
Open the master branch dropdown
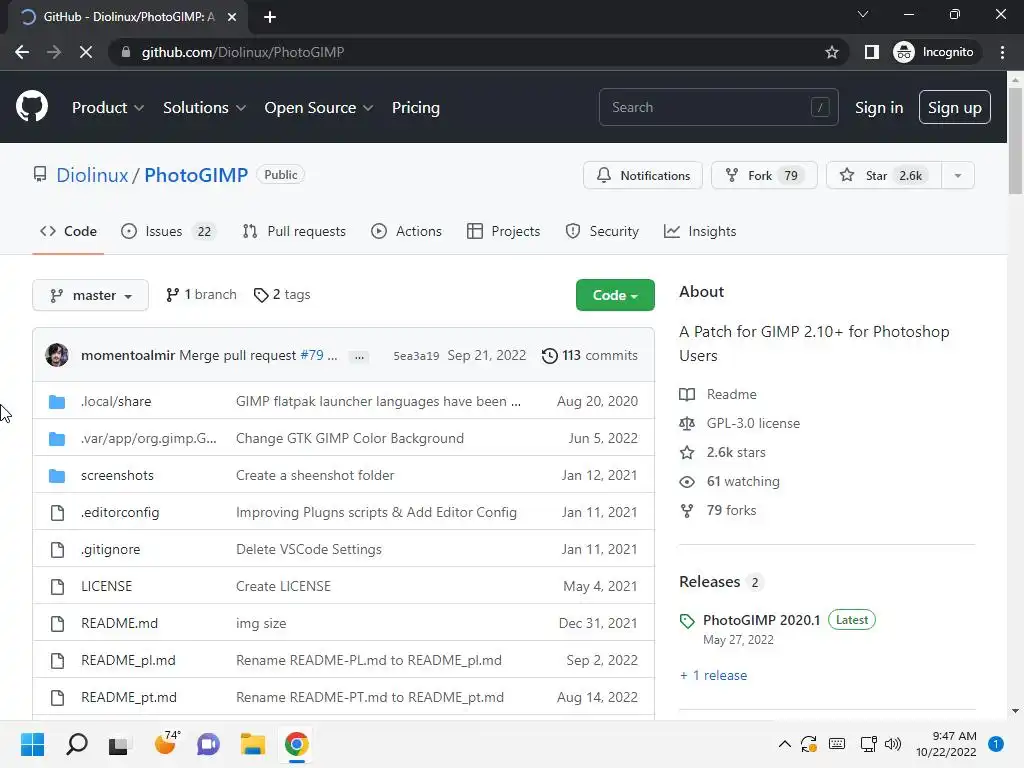coord(90,295)
